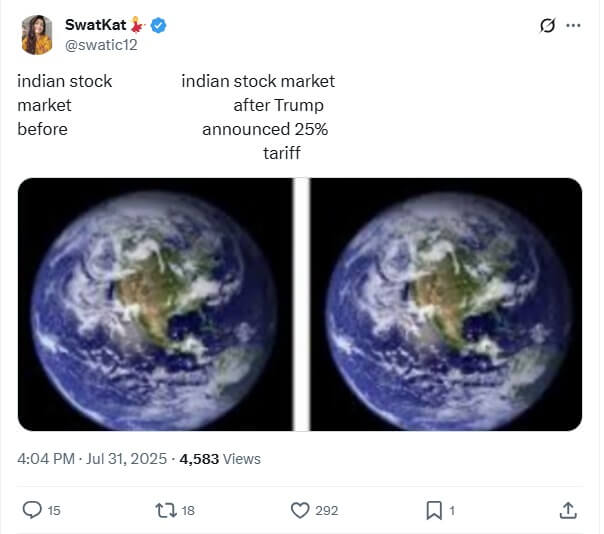Viewport: 604px width, 534px height.
Task: Click the like count of 292
Action: (x=326, y=510)
